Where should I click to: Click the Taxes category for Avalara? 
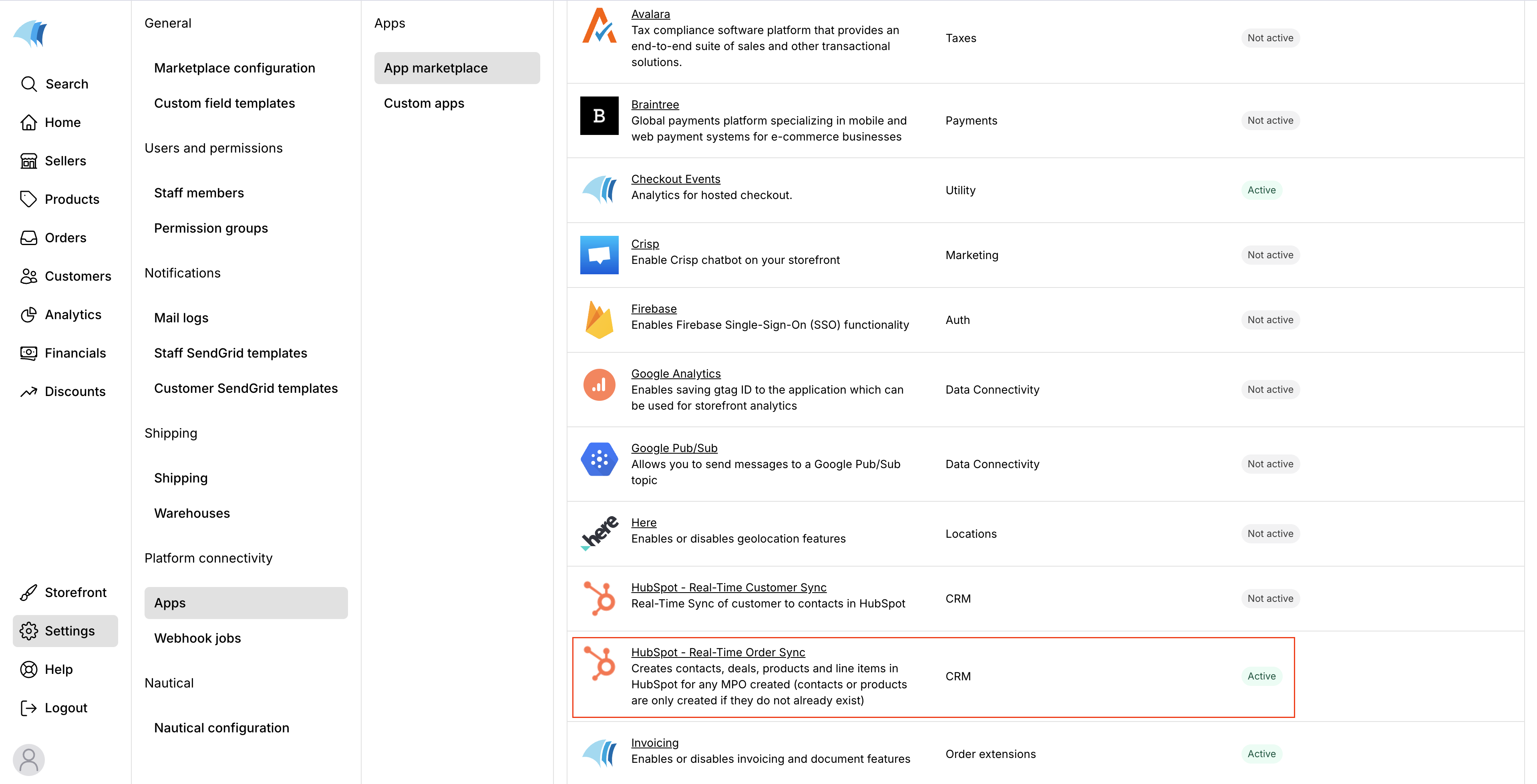[x=961, y=38]
